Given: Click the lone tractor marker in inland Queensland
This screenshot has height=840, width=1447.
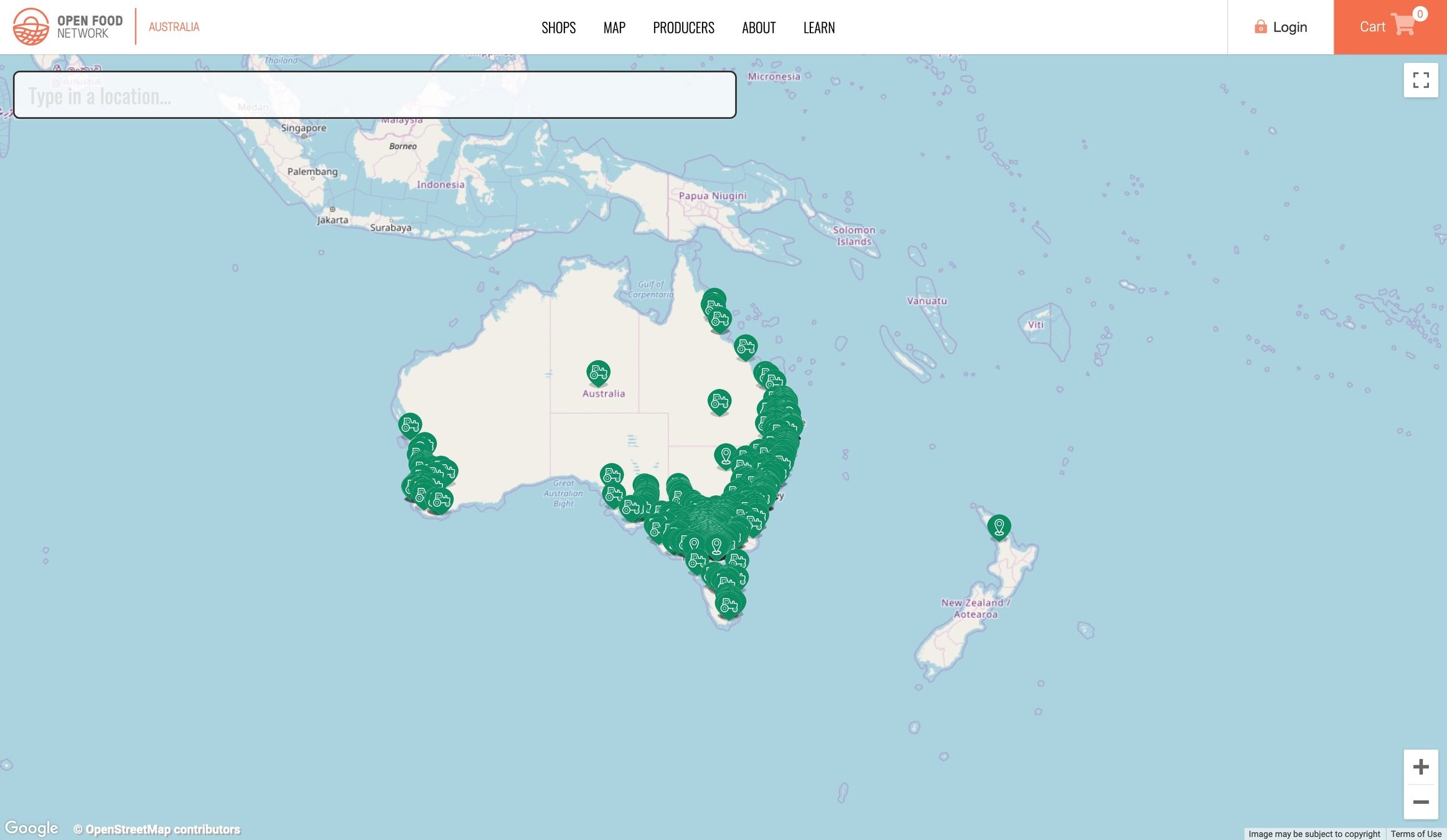Looking at the screenshot, I should tap(719, 401).
